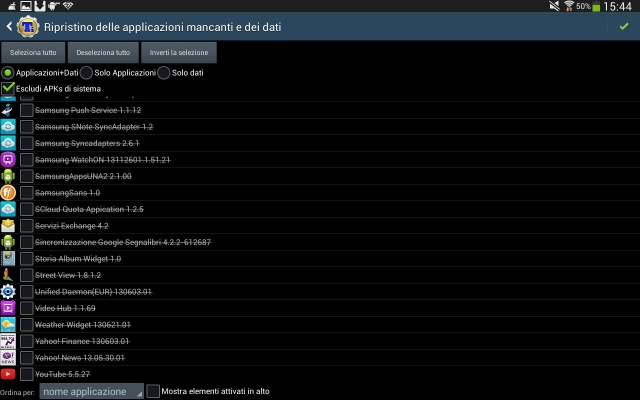Check the Samsung Push Service 1.1.12 checkbox
The width and height of the screenshot is (640, 400).
[x=27, y=110]
